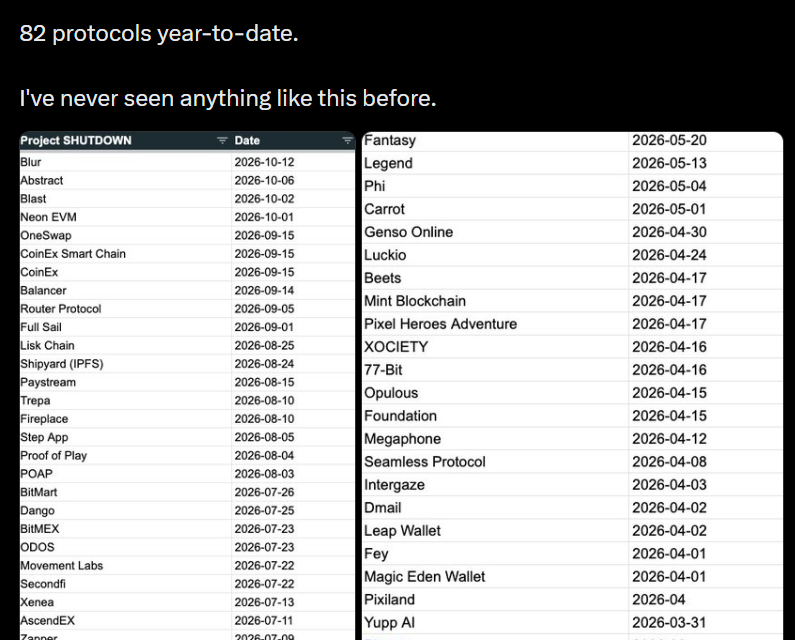Image resolution: width=795 pixels, height=640 pixels.
Task: Click the Foundation row name
Action: click(400, 416)
